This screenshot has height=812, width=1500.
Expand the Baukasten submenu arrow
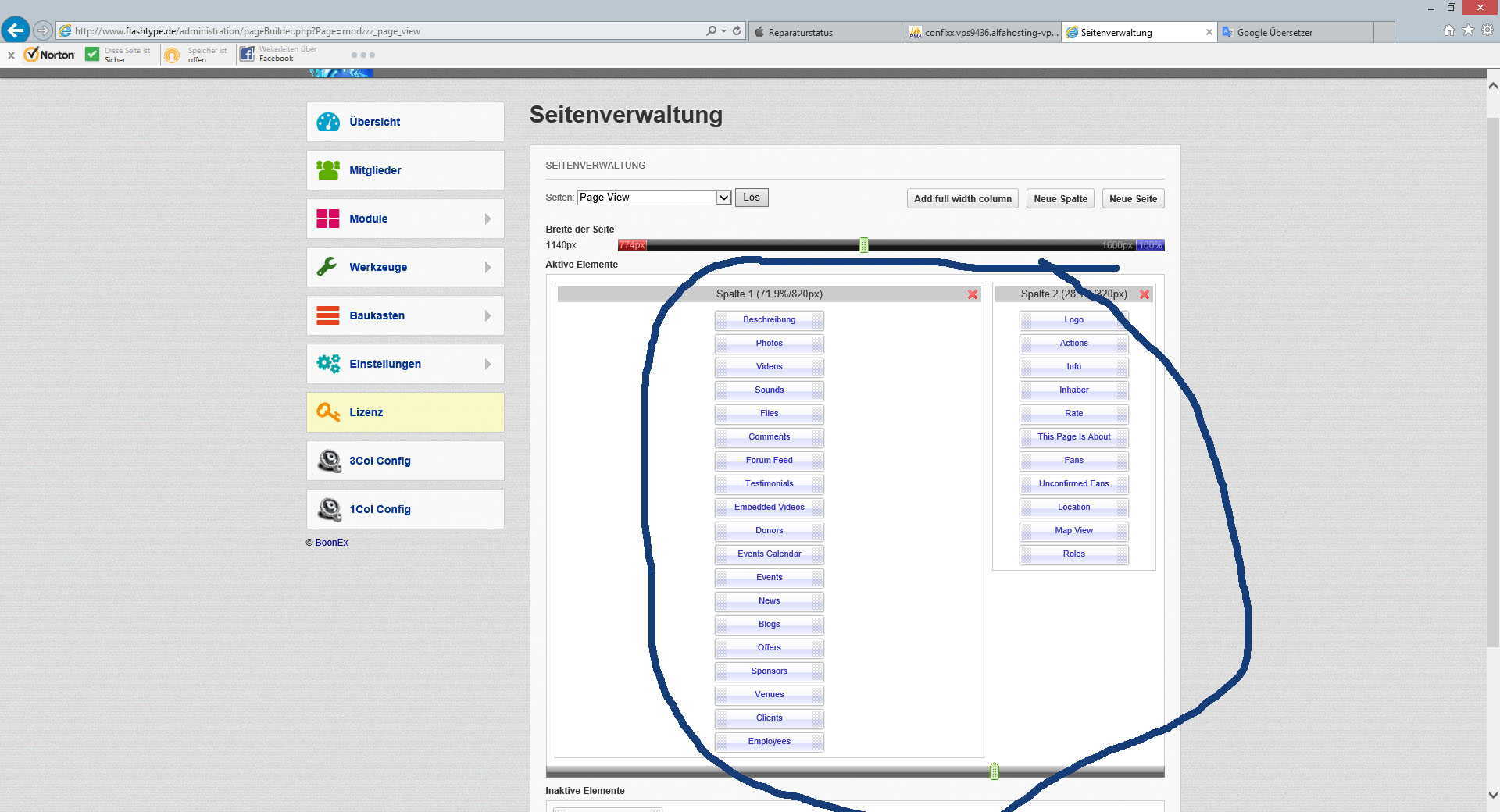coord(487,315)
